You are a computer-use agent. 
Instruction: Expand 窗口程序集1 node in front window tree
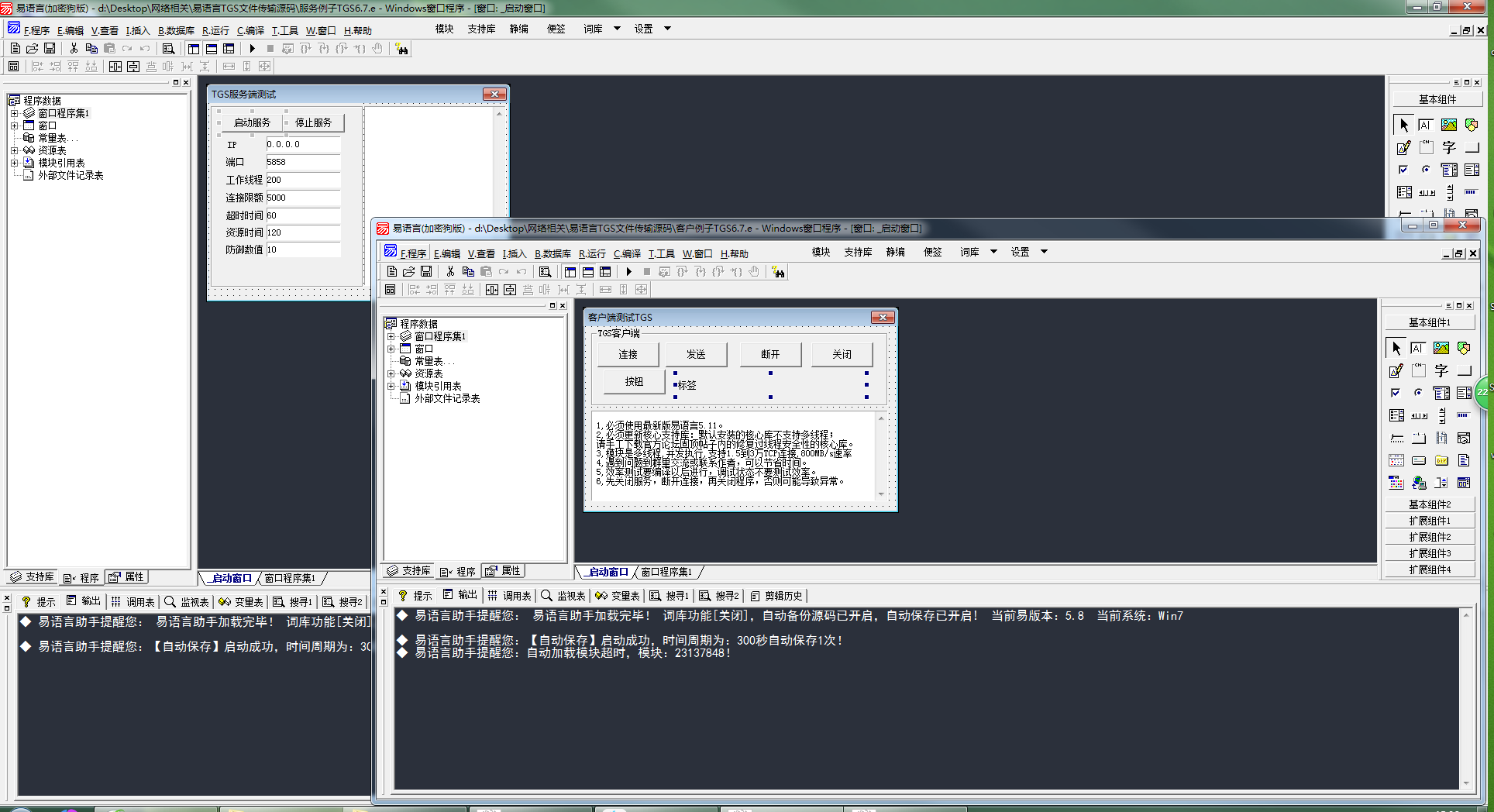(x=391, y=336)
